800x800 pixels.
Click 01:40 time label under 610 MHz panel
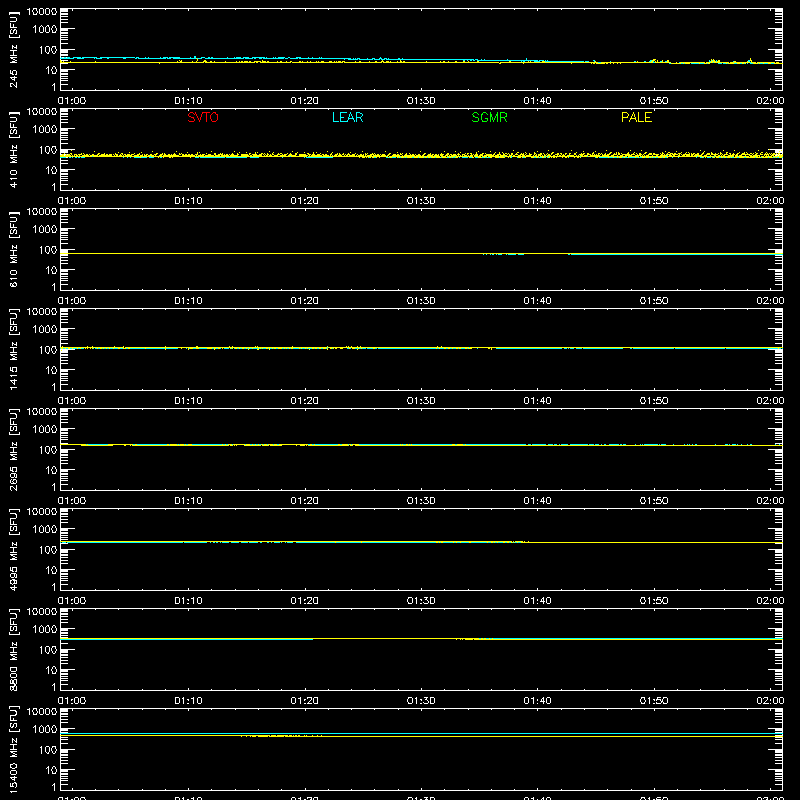(537, 301)
